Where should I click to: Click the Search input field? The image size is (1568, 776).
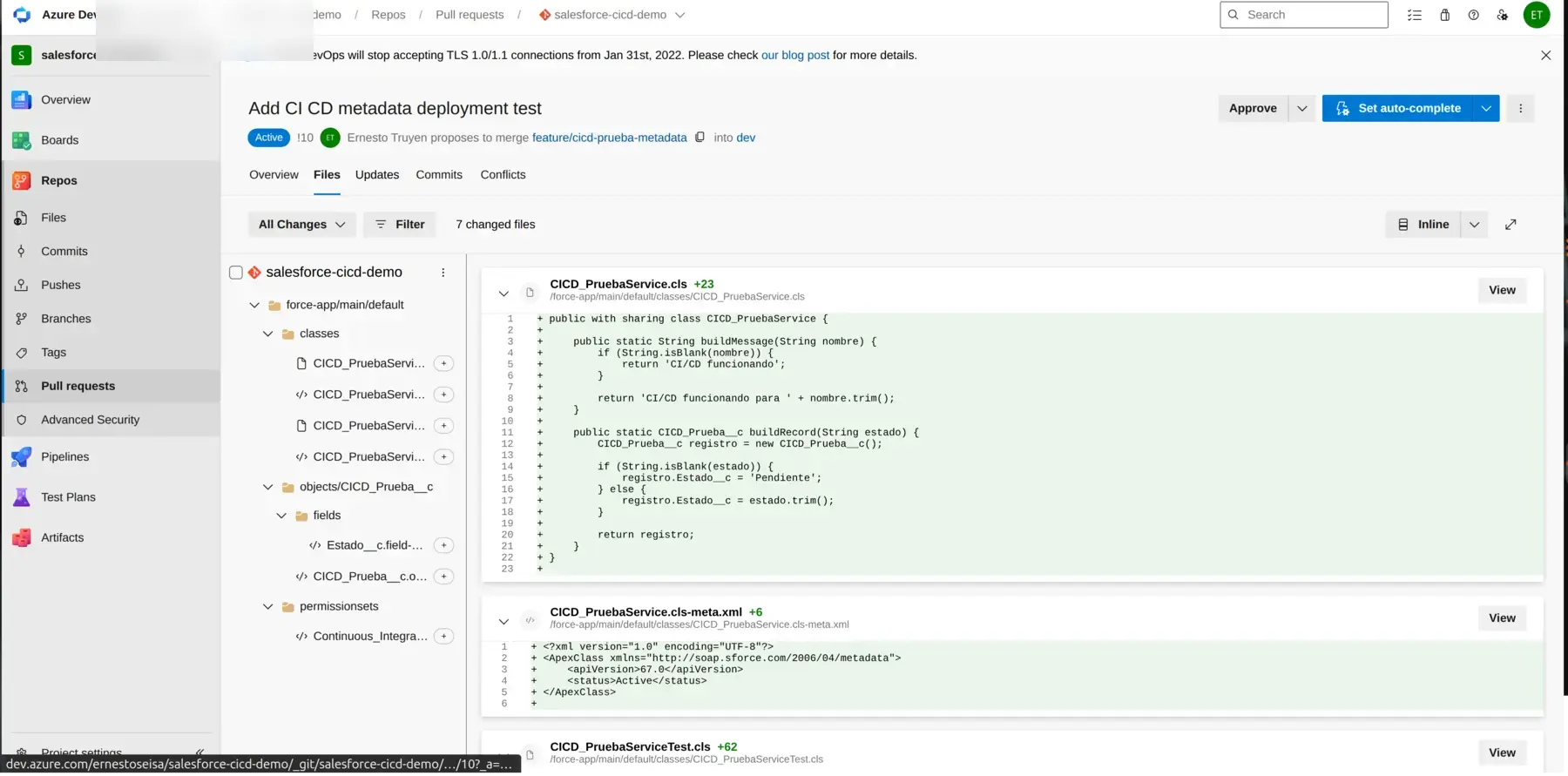click(x=1304, y=15)
